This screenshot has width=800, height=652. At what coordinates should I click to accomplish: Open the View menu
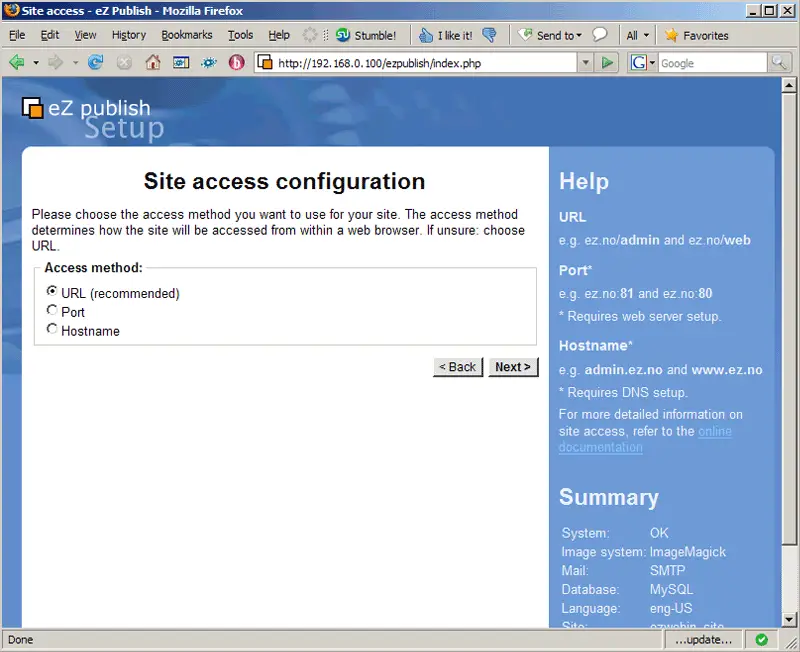point(85,35)
